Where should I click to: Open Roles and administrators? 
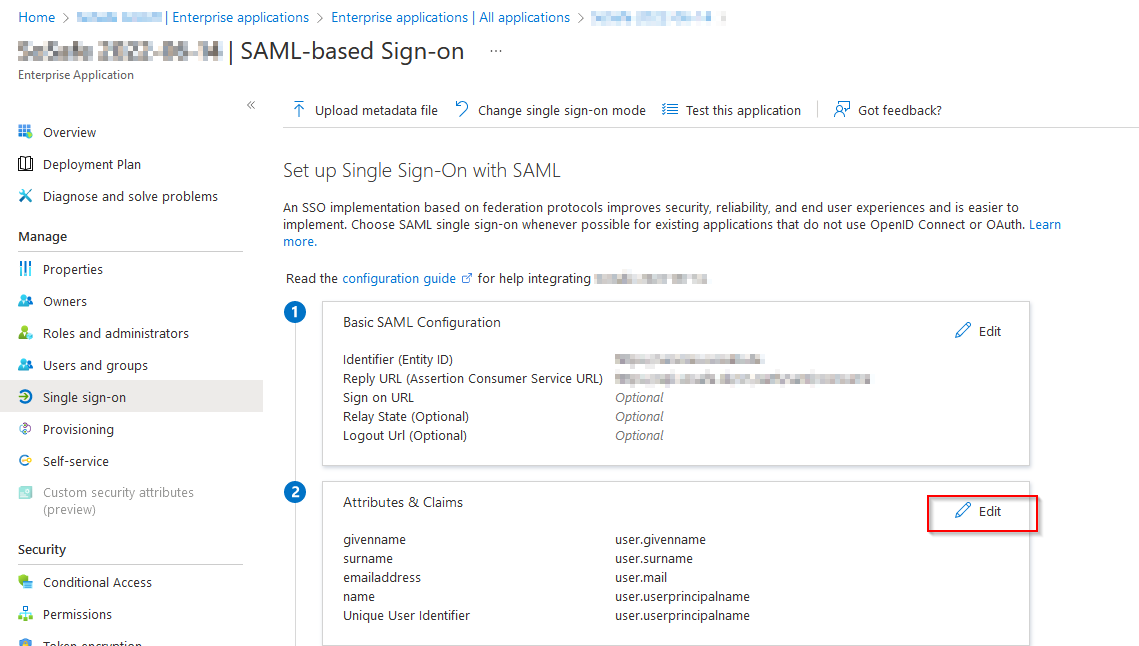tap(115, 333)
